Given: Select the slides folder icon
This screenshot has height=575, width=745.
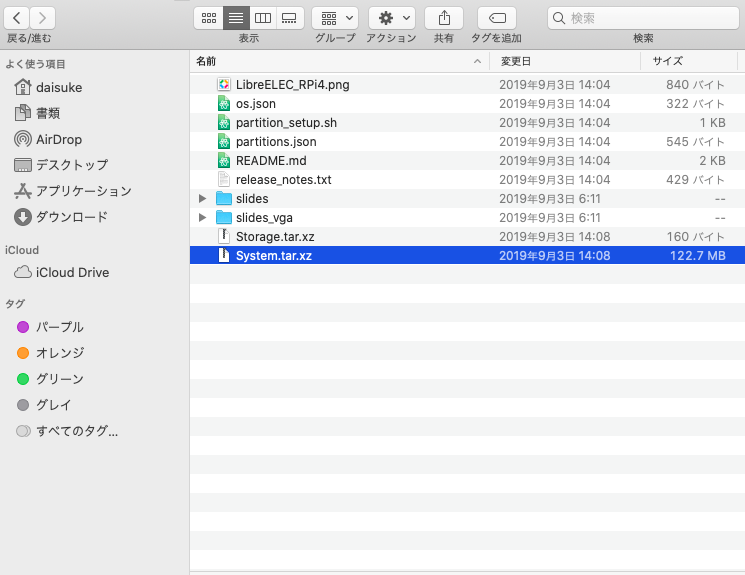Looking at the screenshot, I should point(224,199).
